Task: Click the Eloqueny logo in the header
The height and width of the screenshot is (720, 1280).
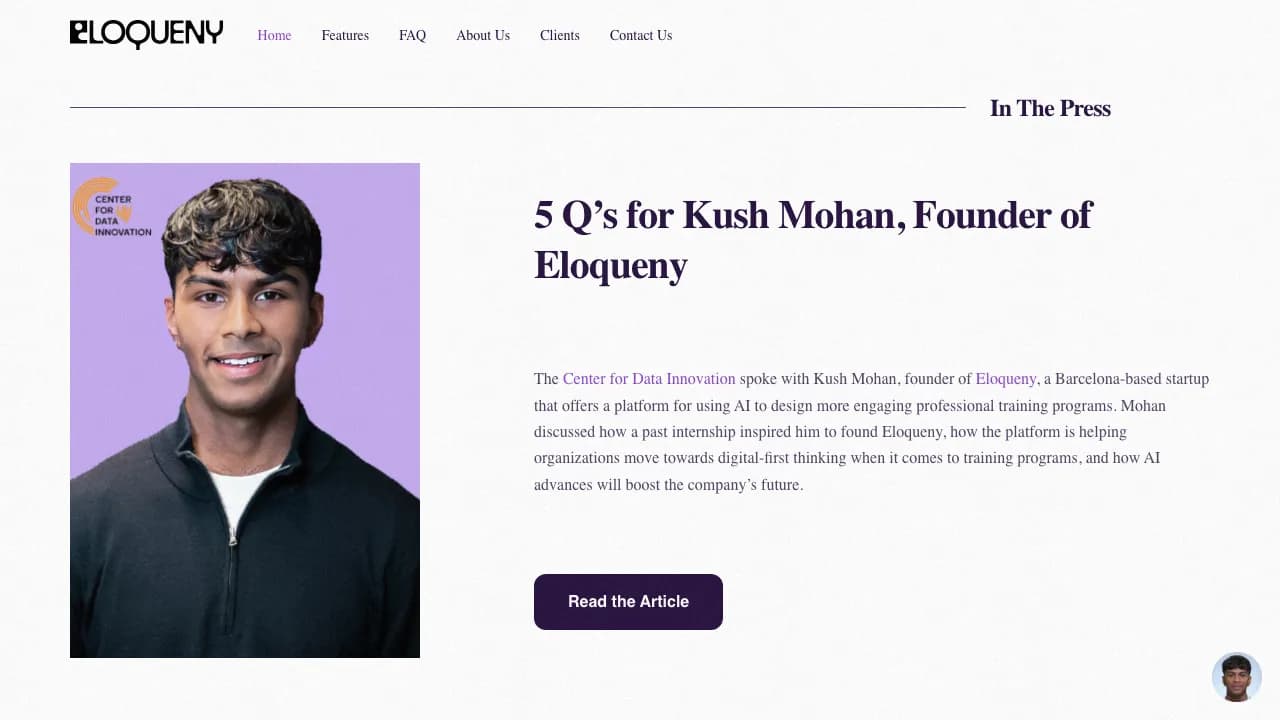Action: [146, 33]
